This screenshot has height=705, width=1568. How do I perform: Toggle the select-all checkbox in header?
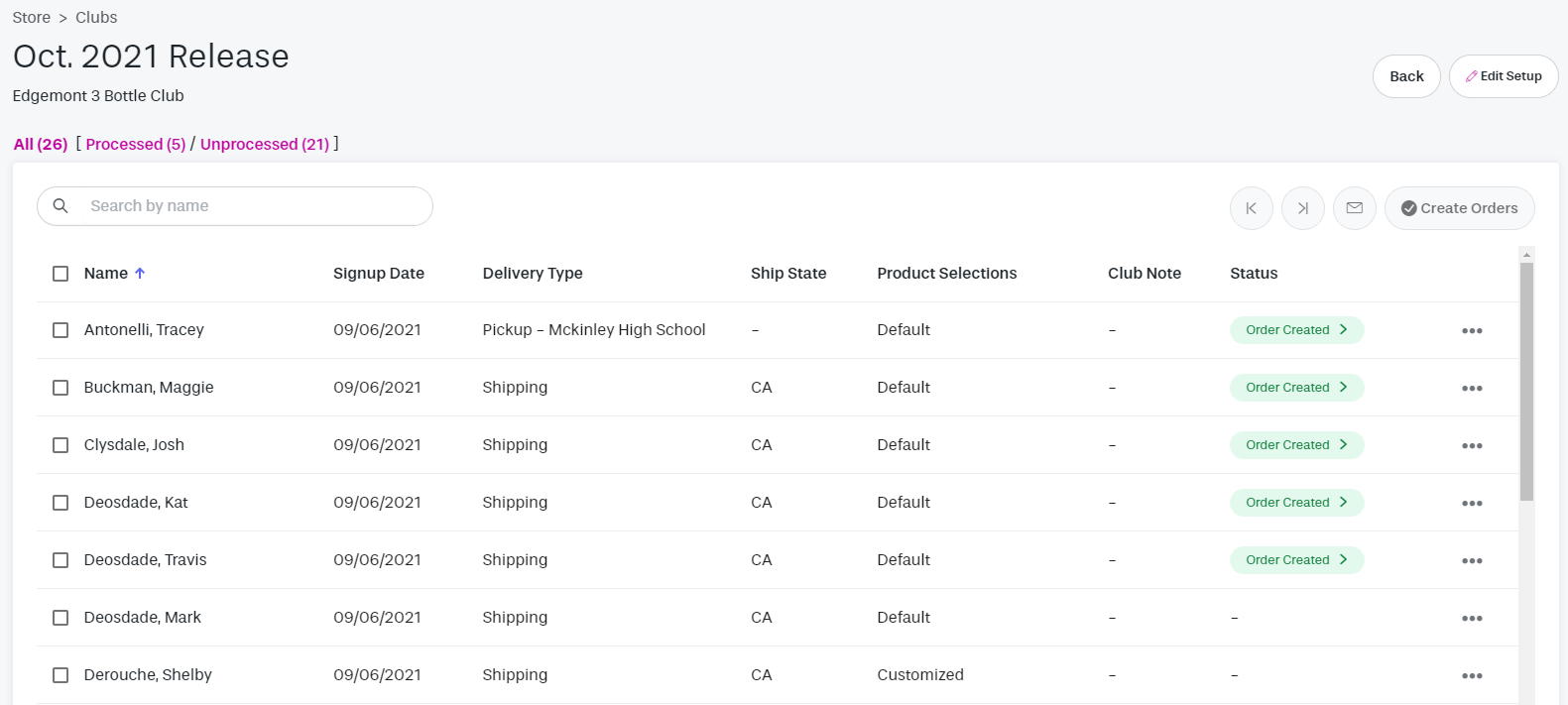pyautogui.click(x=60, y=274)
